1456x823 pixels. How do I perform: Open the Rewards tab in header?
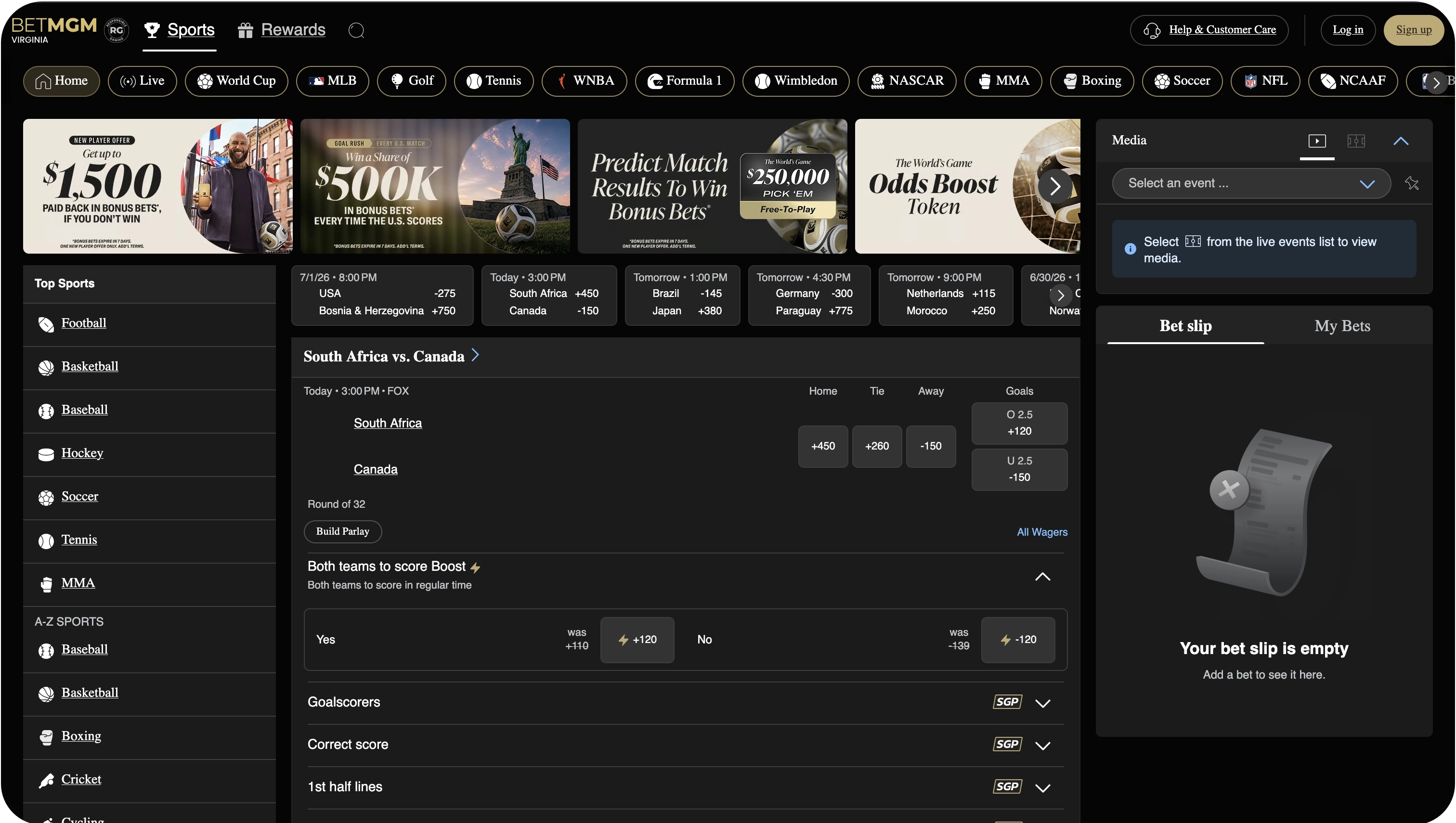click(281, 30)
